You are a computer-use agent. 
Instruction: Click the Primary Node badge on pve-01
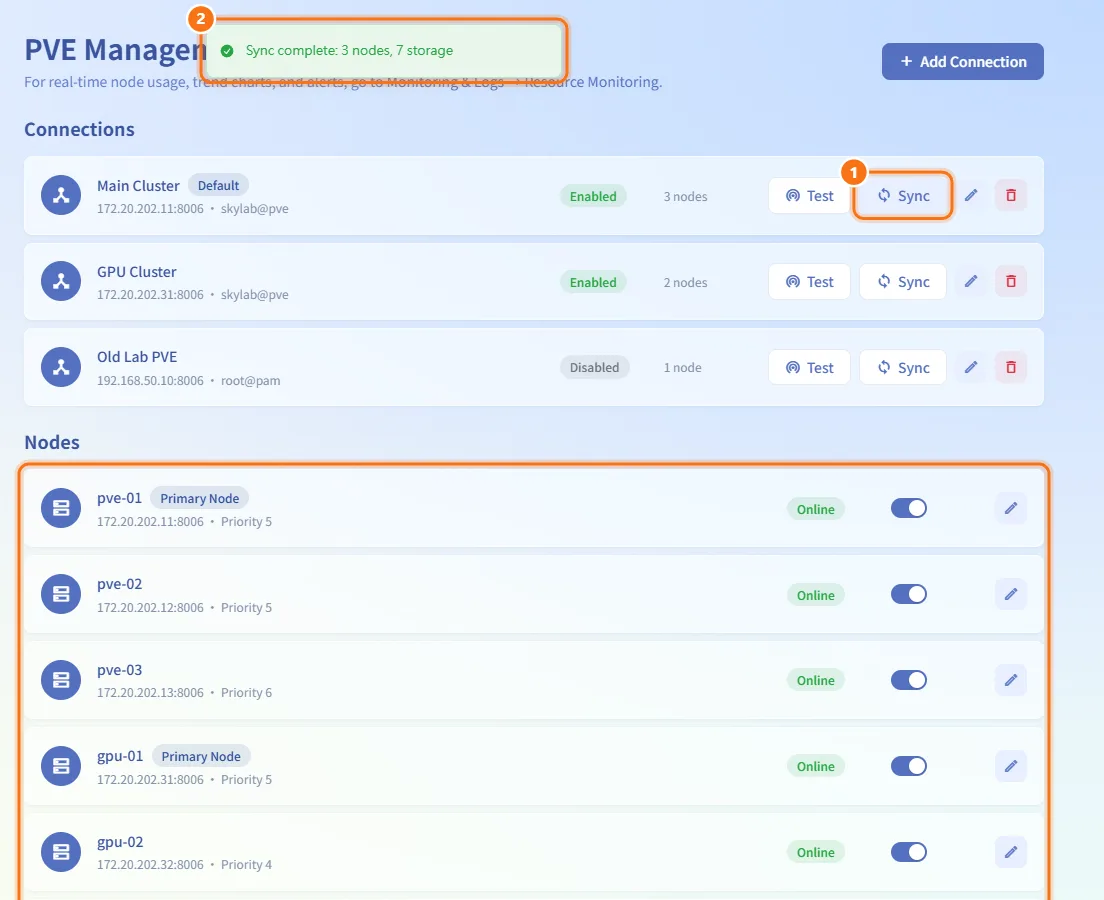point(199,499)
